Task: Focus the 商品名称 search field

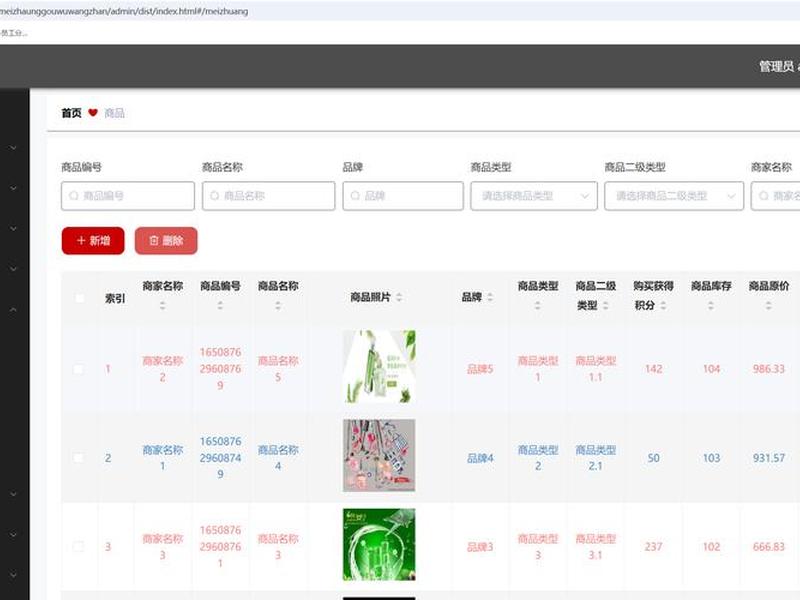Action: (x=268, y=196)
